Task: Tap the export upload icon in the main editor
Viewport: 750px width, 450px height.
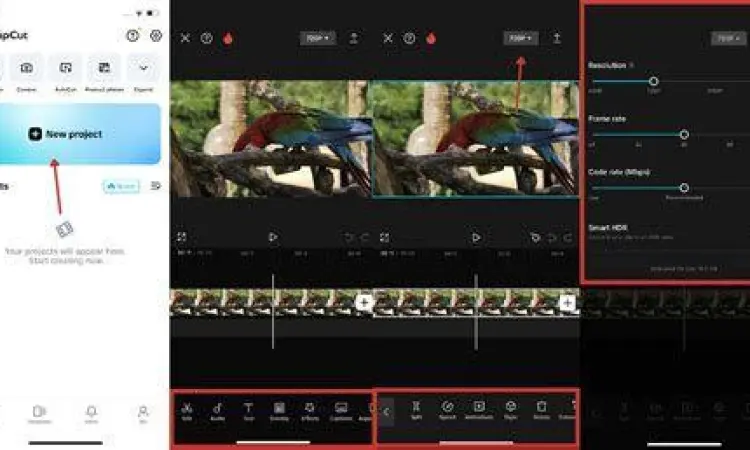Action: tap(353, 38)
